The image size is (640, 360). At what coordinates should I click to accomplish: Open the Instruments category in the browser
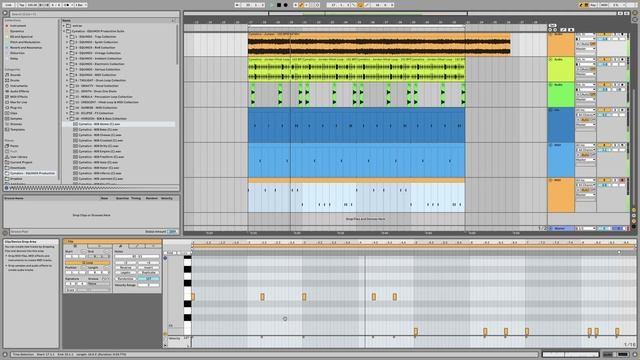[x=19, y=86]
